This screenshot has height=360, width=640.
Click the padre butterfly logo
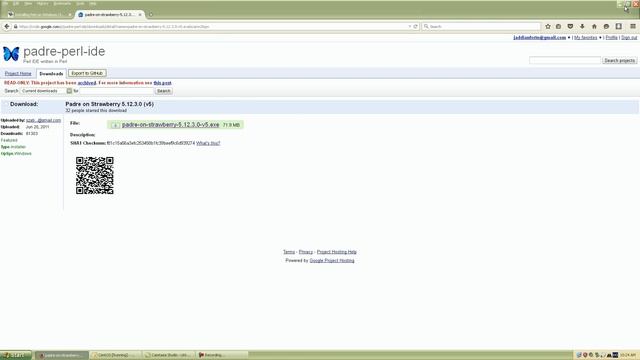coord(11,54)
